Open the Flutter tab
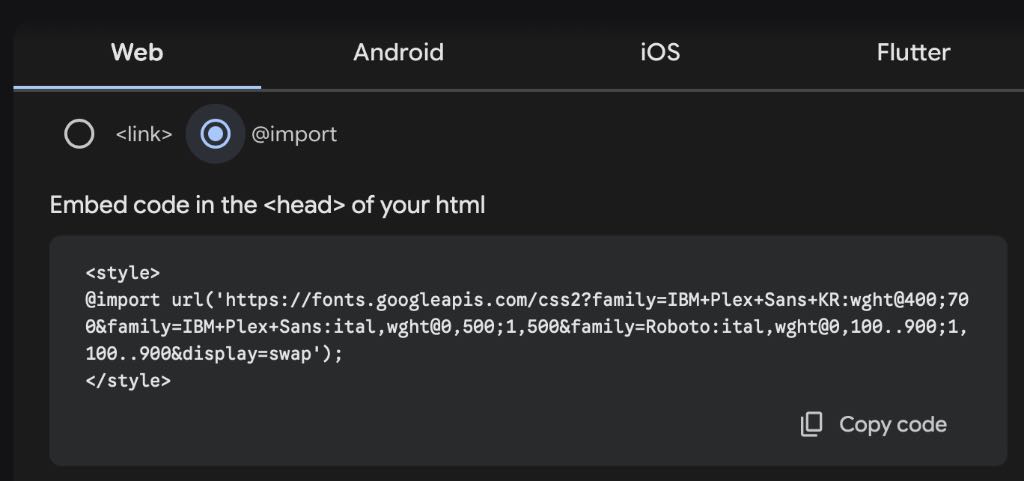This screenshot has width=1024, height=481. (x=913, y=52)
